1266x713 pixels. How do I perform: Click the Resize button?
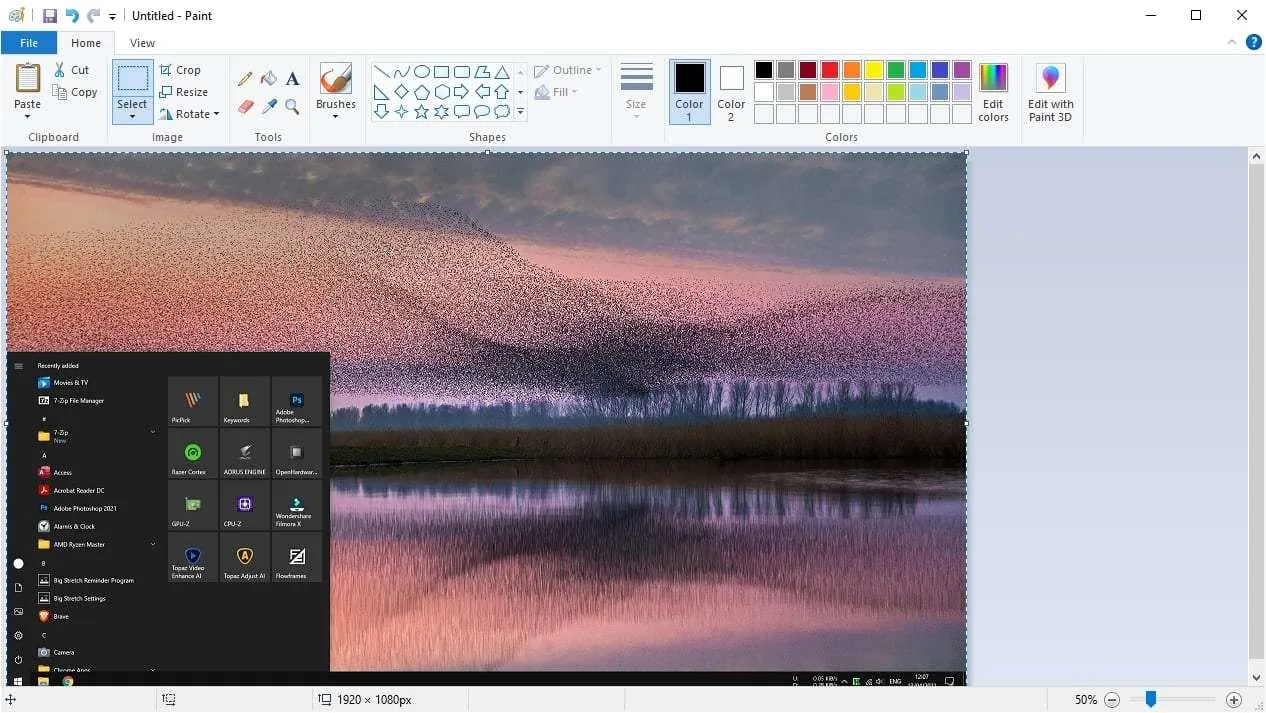pos(183,92)
